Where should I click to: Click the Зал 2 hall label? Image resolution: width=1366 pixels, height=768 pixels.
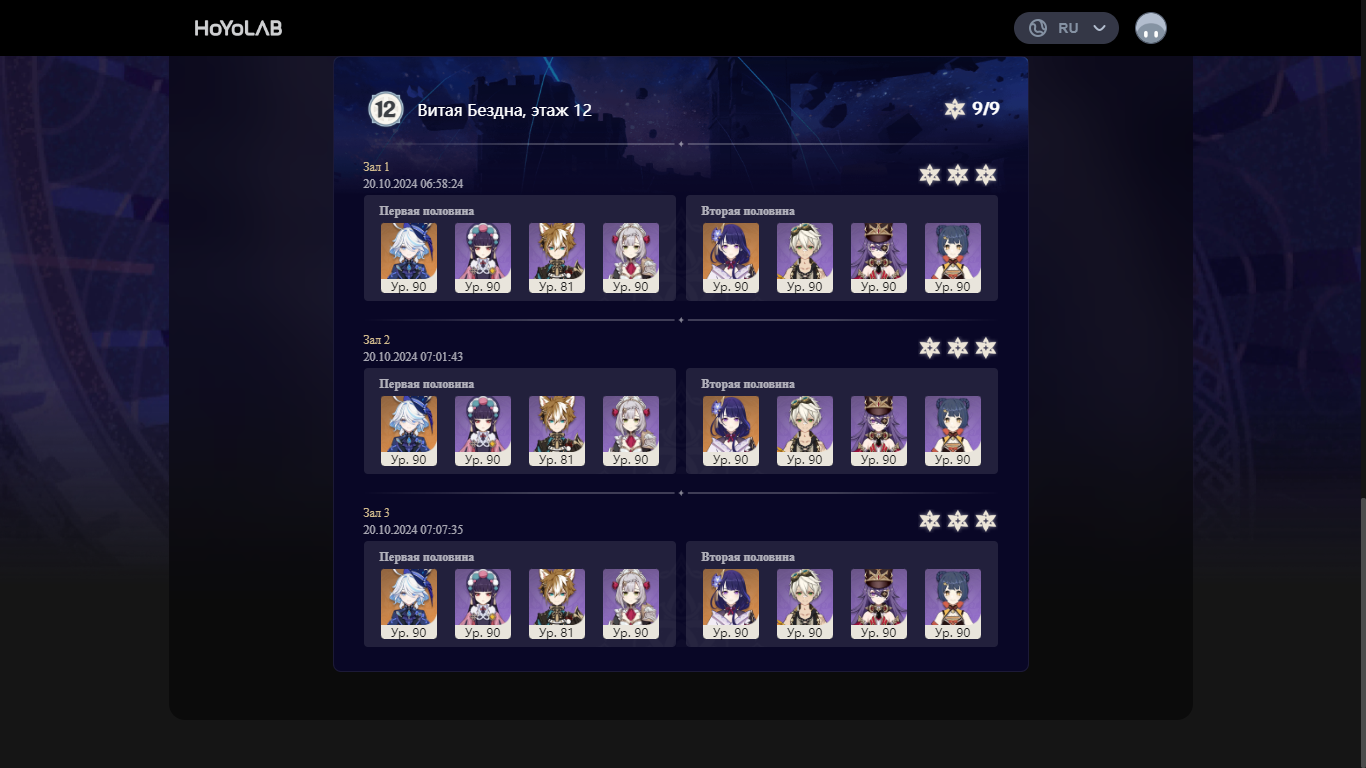pos(376,340)
